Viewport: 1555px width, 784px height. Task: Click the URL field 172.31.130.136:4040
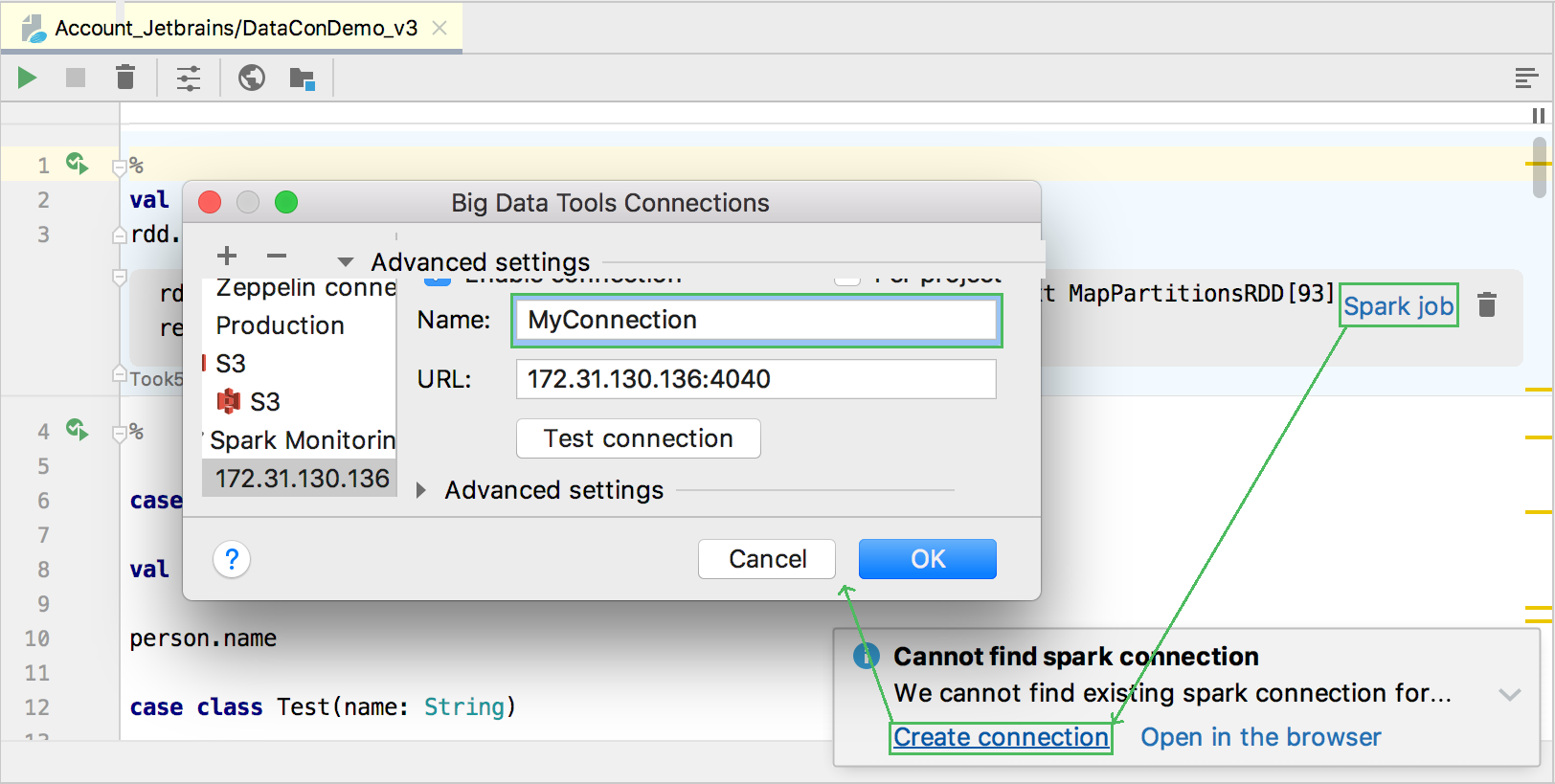pyautogui.click(x=756, y=379)
